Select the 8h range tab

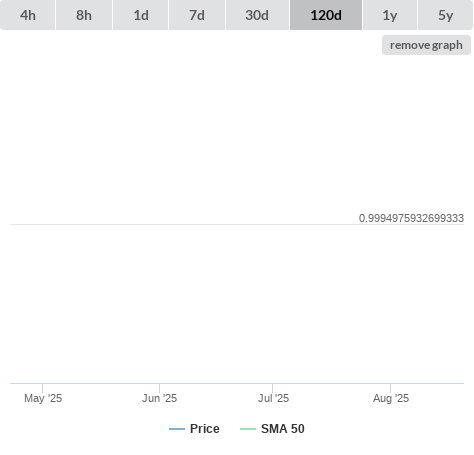[x=84, y=15]
